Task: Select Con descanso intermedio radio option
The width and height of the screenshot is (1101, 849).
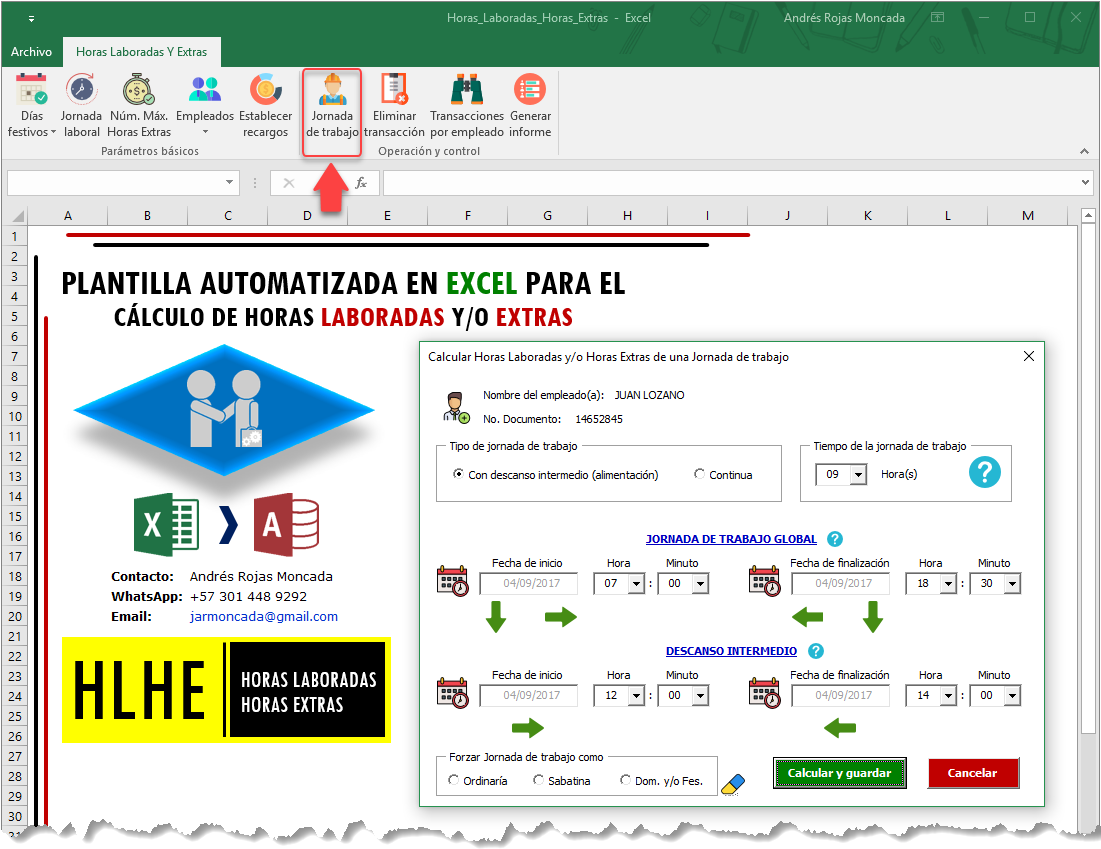Action: click(x=459, y=474)
